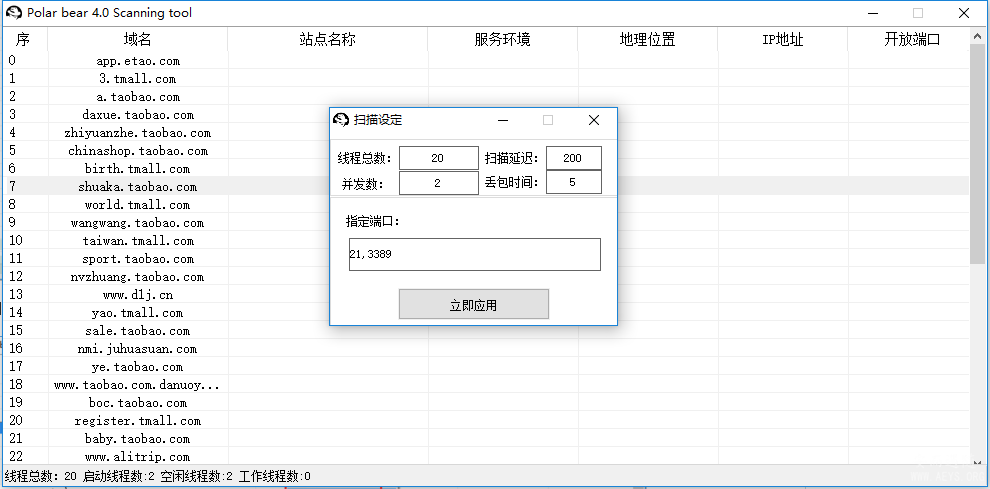Screen dimensions: 990x489
Task: Select row www.taobao.com.danuoy...
Action: point(486,385)
